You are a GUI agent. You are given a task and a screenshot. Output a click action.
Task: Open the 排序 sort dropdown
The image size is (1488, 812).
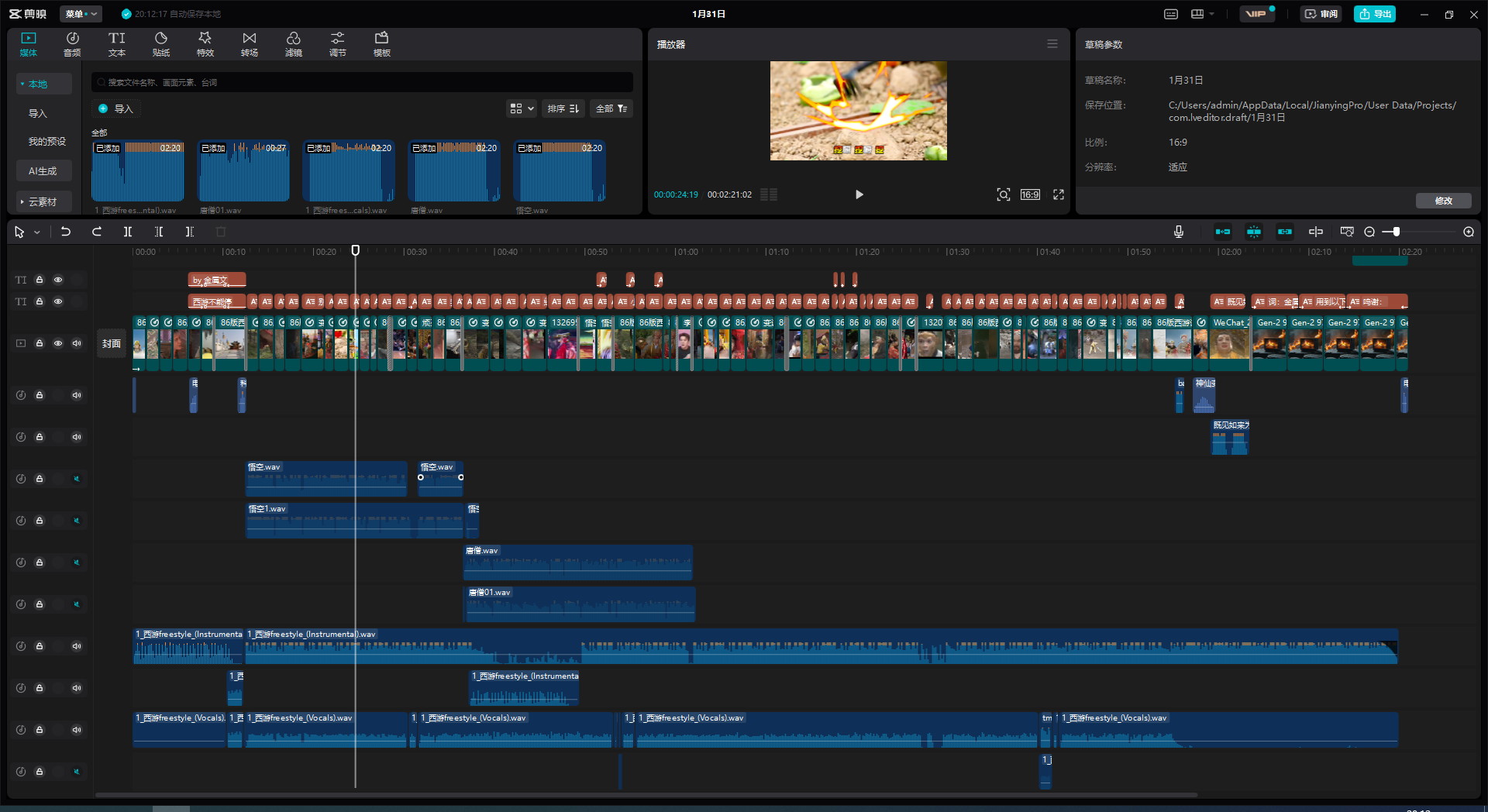pos(563,108)
